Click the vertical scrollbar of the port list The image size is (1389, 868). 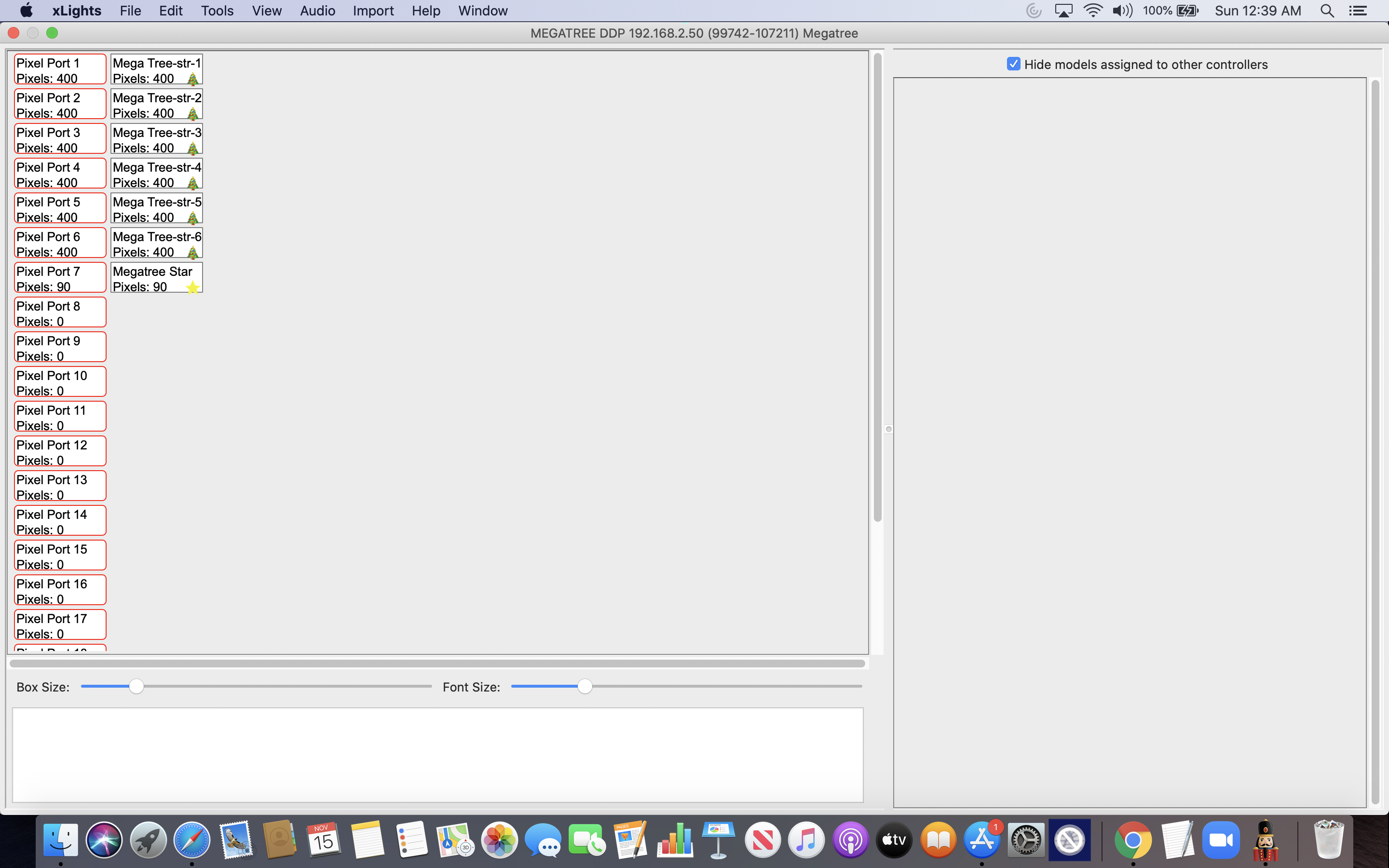click(878, 287)
